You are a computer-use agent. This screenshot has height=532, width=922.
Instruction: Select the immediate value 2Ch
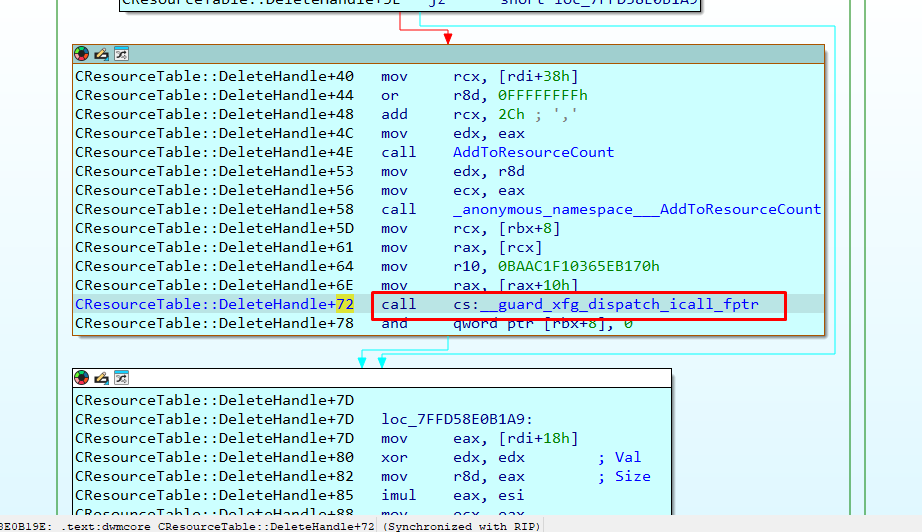point(511,114)
